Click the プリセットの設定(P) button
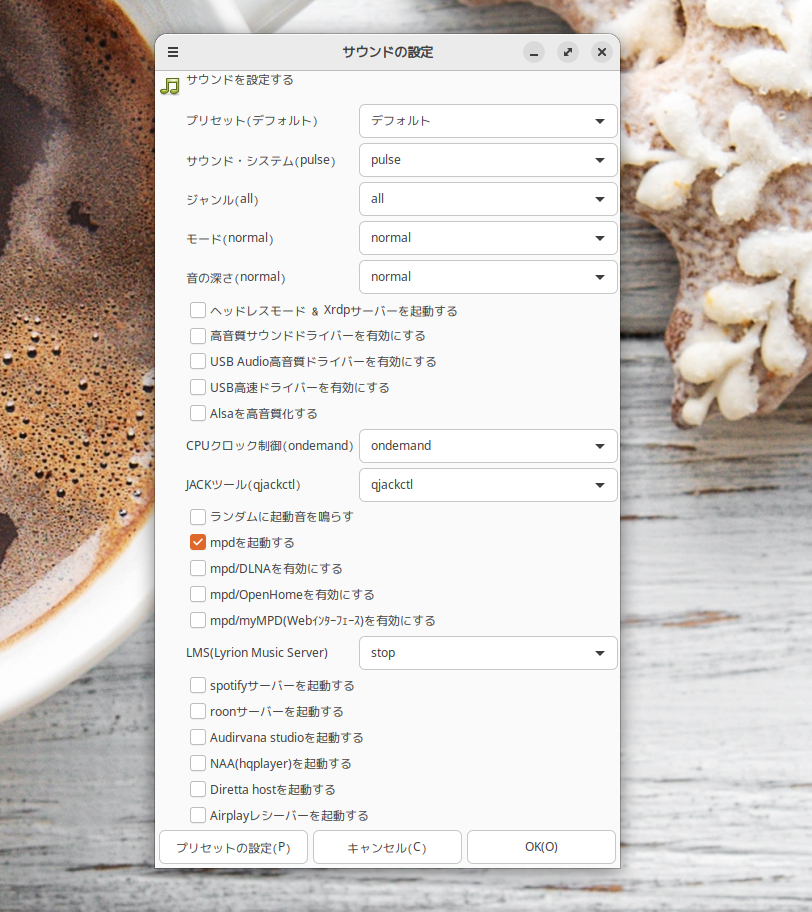812x912 pixels. coord(233,847)
